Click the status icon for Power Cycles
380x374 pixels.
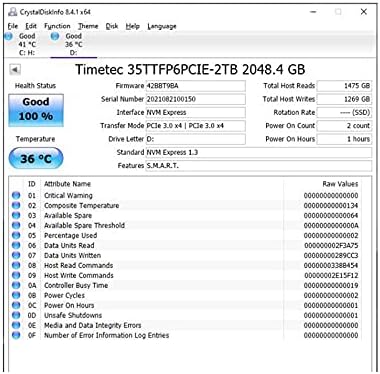[16, 295]
